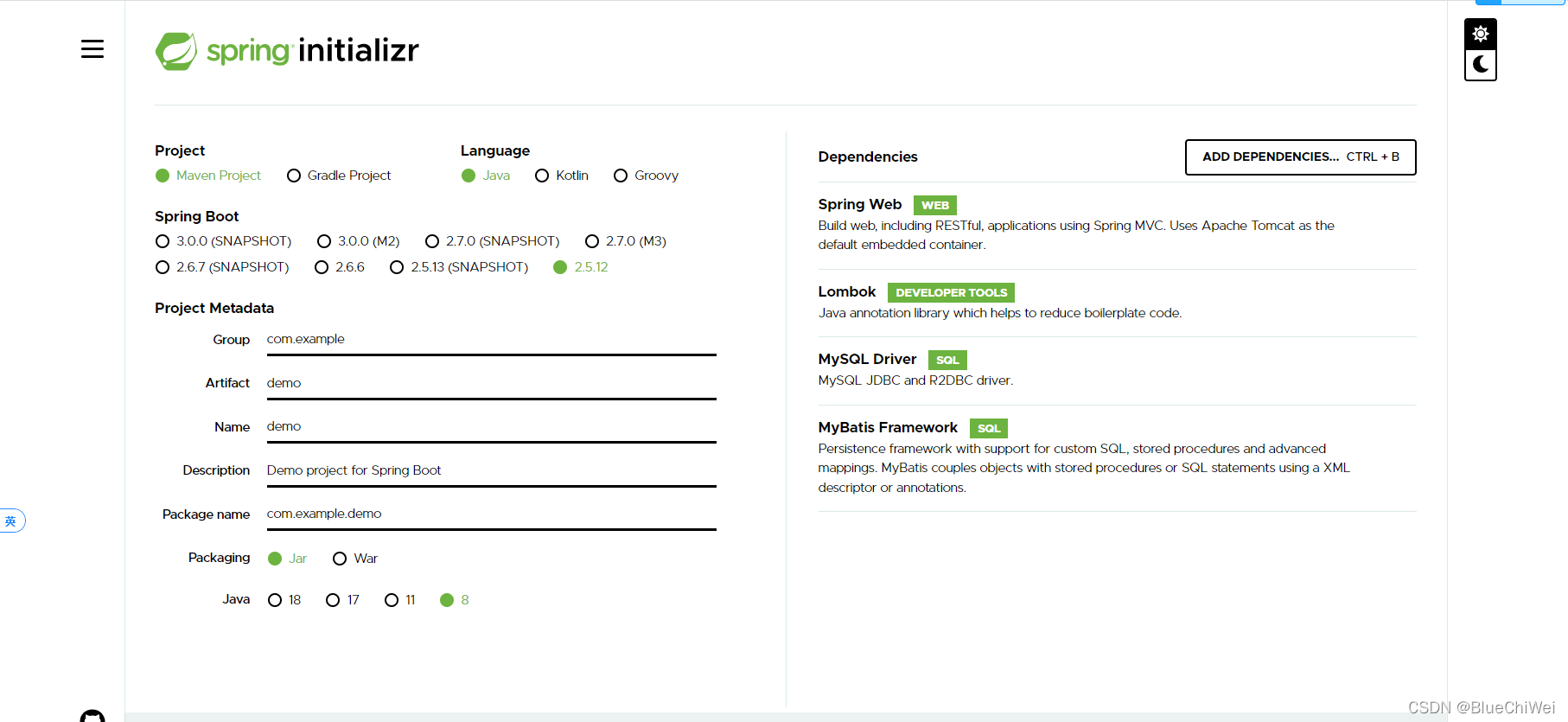
Task: Select Java version 8
Action: [455, 600]
